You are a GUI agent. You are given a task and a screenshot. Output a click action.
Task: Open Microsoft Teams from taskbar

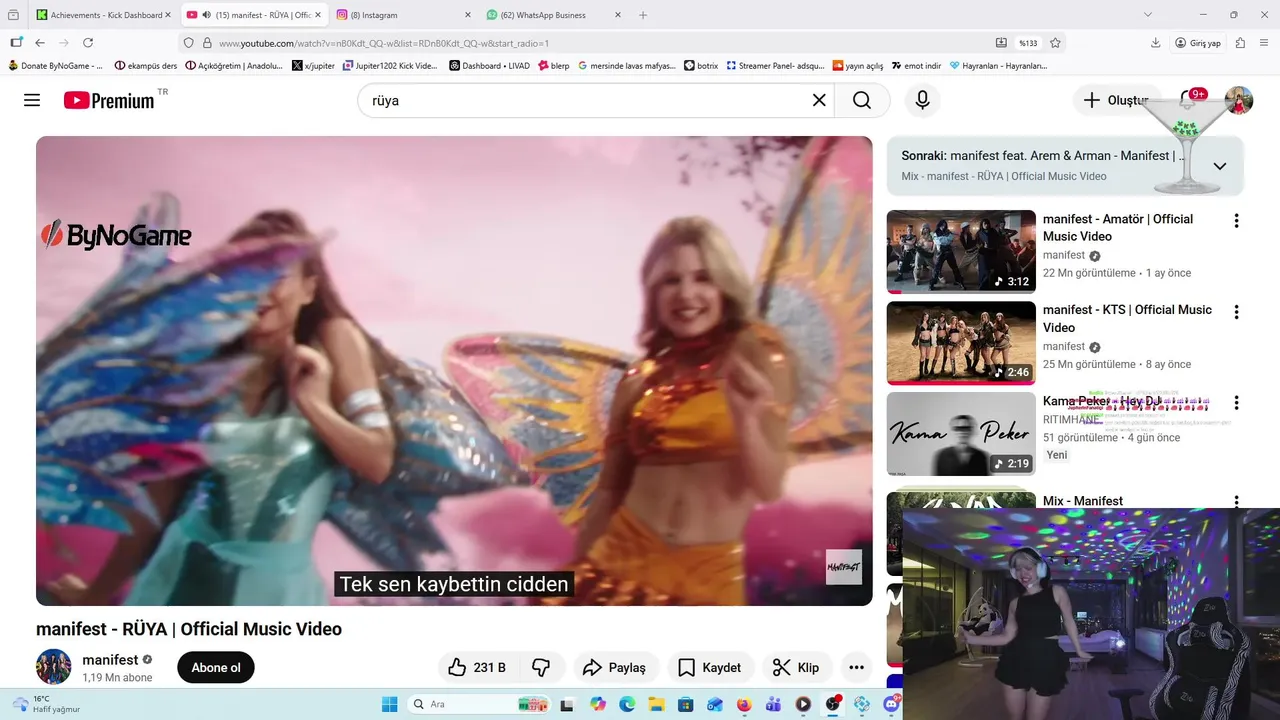point(773,704)
